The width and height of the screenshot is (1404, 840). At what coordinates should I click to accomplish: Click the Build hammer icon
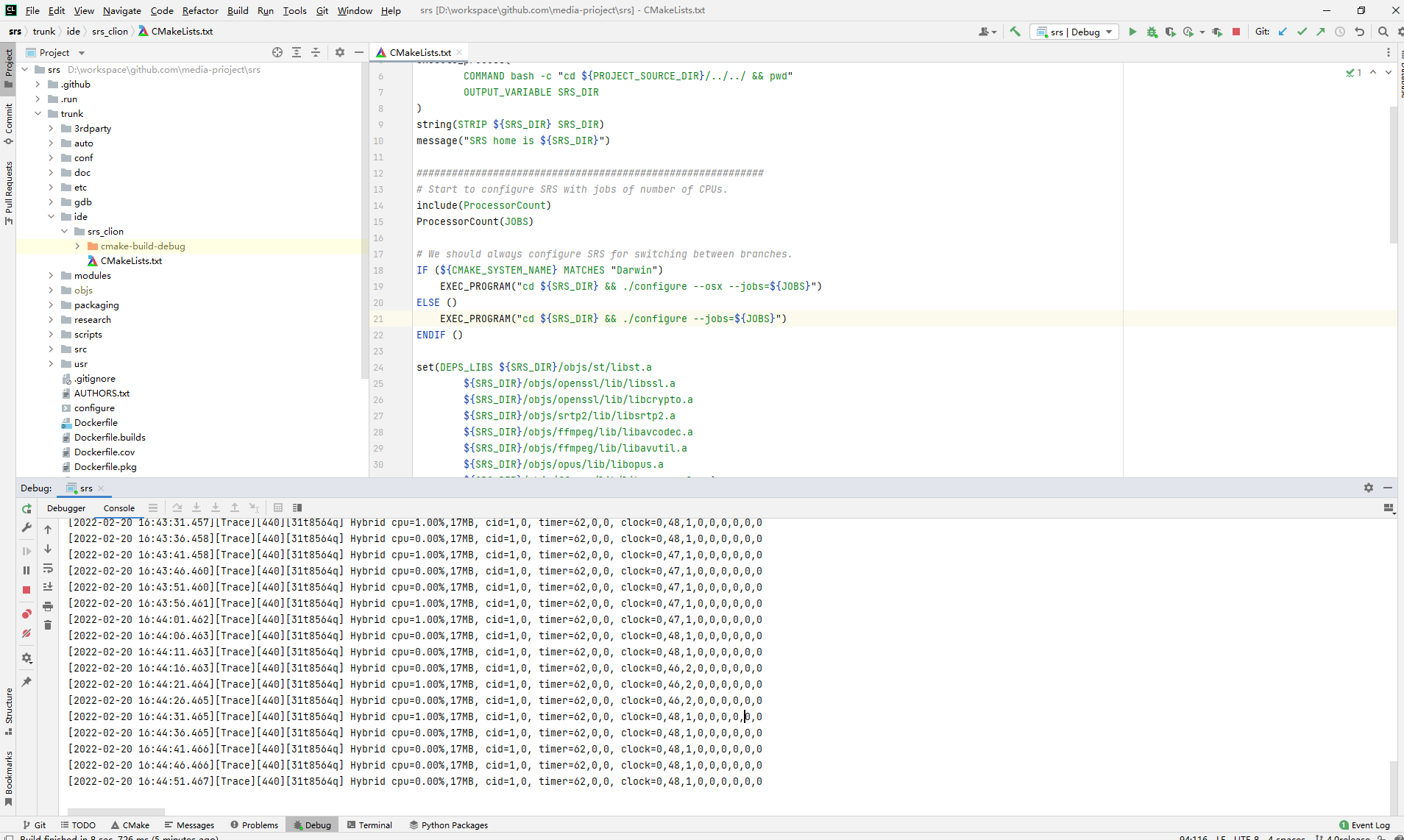click(x=1015, y=32)
